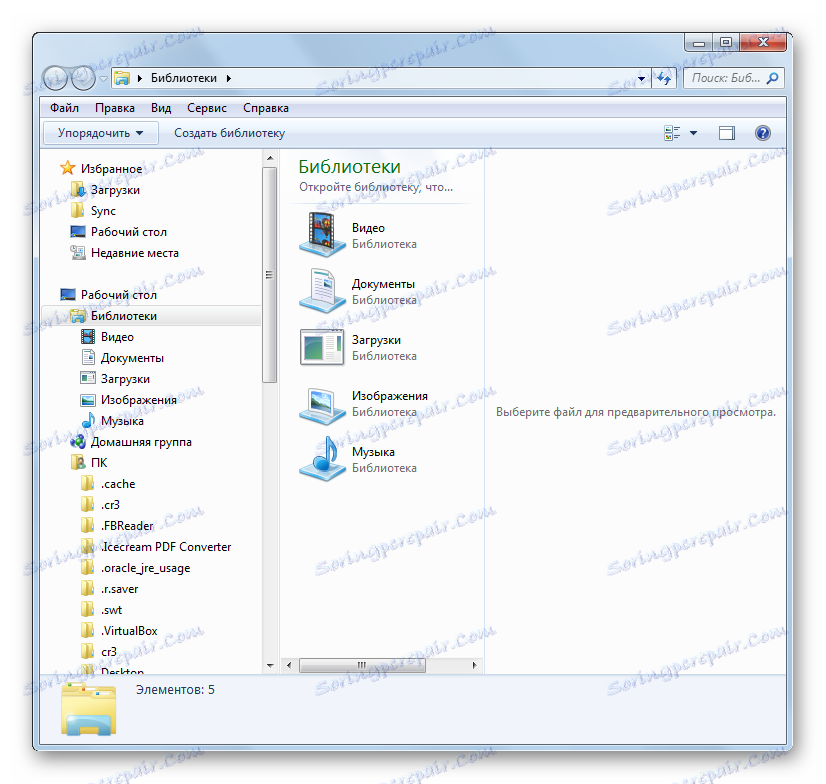
Task: Select the Домашняя группа icon in sidebar
Action: coord(78,441)
